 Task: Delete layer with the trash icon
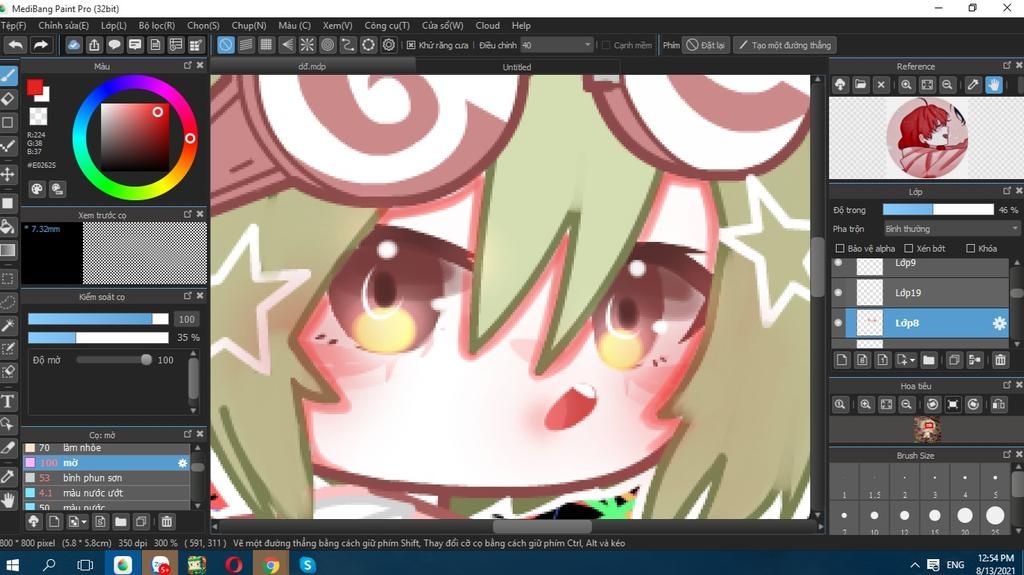click(x=1000, y=360)
